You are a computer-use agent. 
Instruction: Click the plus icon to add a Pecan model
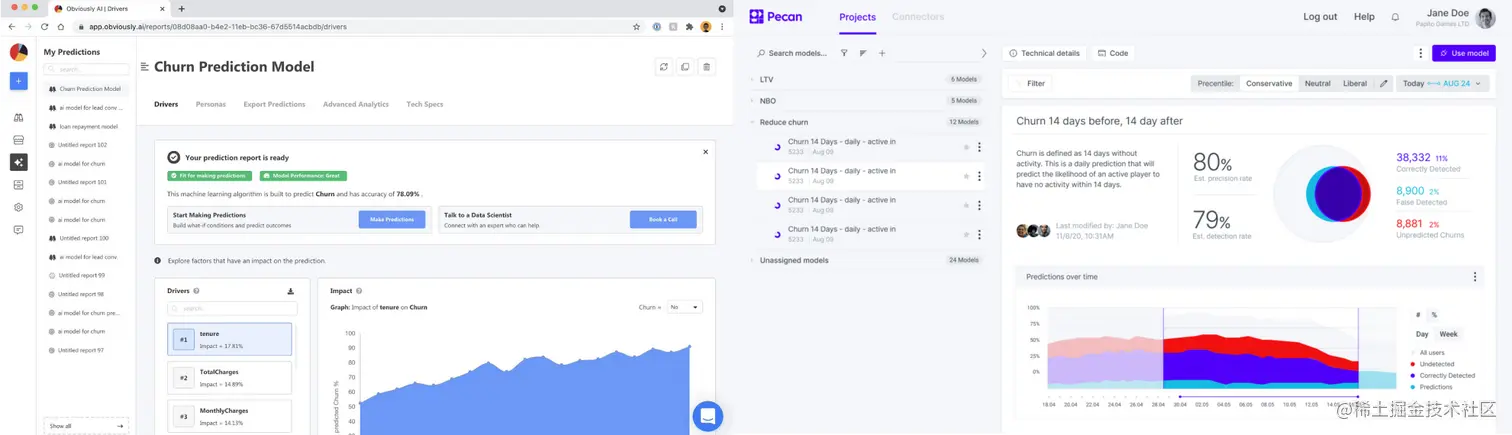tap(882, 53)
